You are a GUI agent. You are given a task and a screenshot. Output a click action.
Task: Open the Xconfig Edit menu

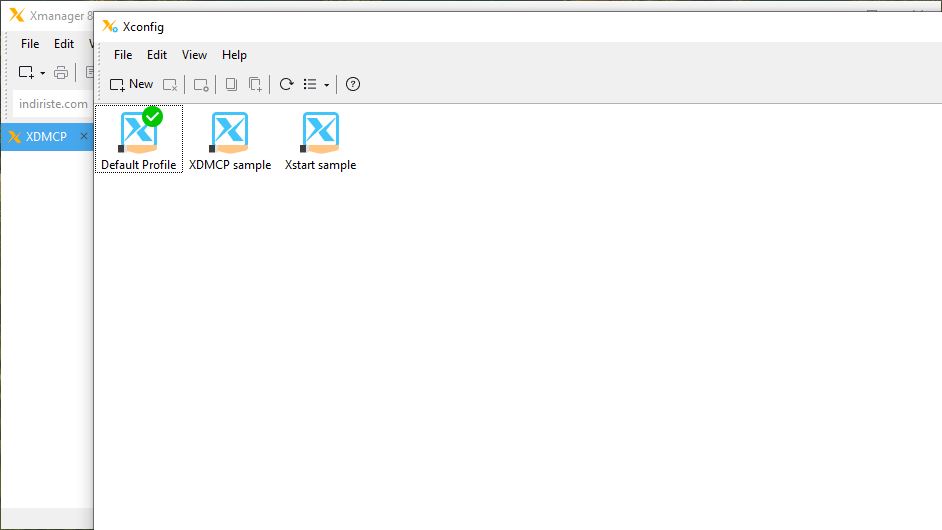pos(157,55)
